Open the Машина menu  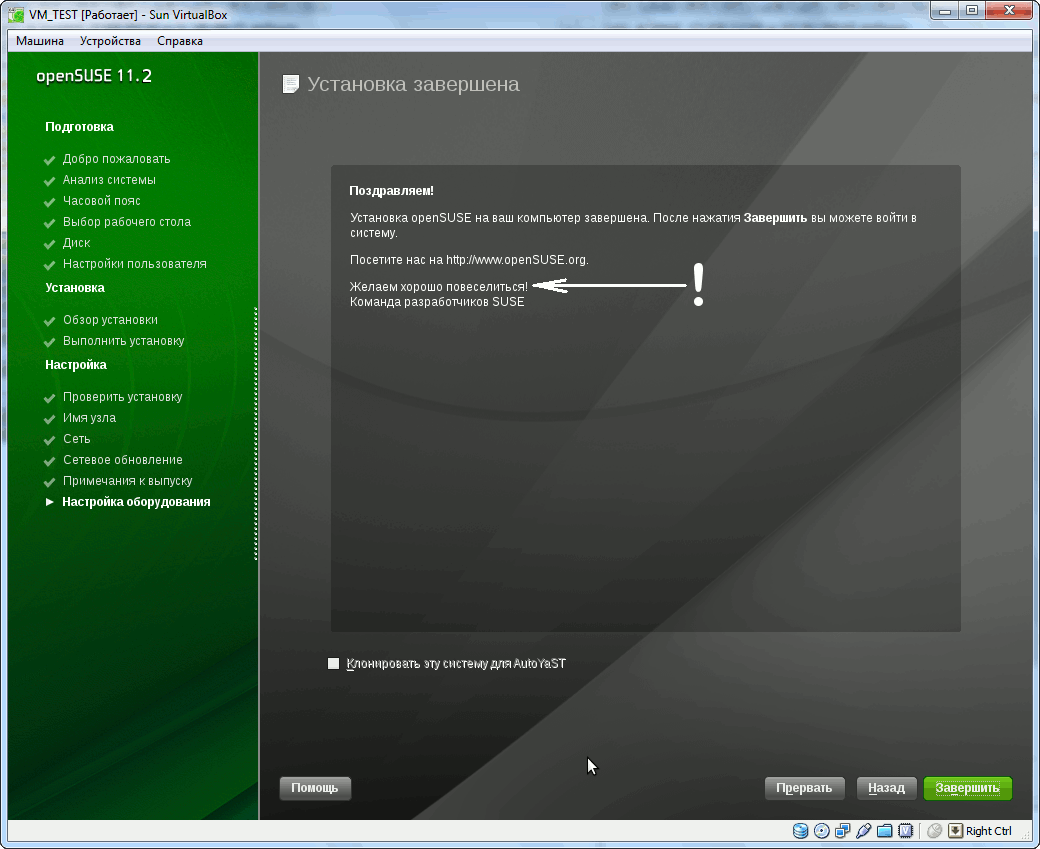[x=40, y=41]
